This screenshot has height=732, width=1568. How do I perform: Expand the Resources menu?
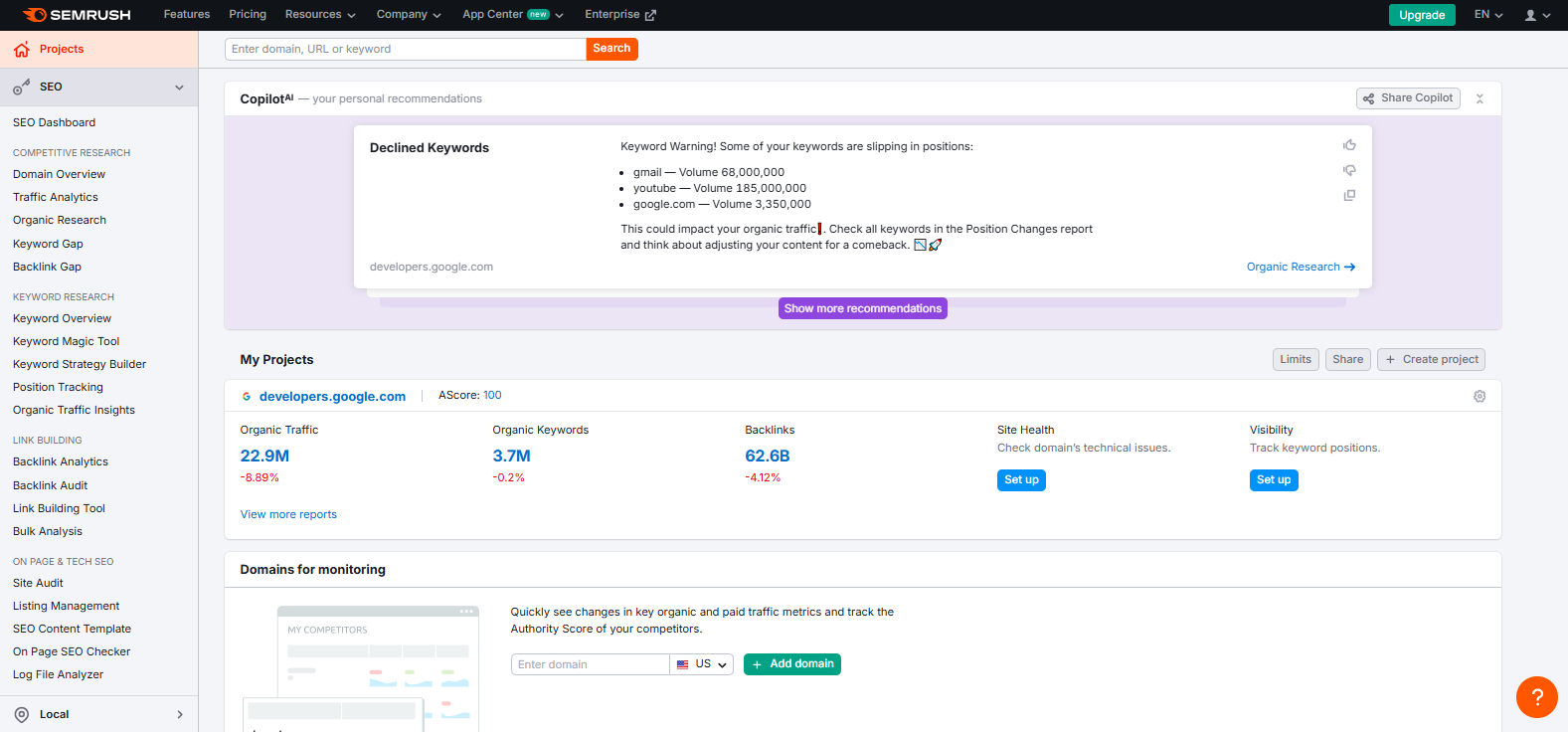[x=320, y=15]
